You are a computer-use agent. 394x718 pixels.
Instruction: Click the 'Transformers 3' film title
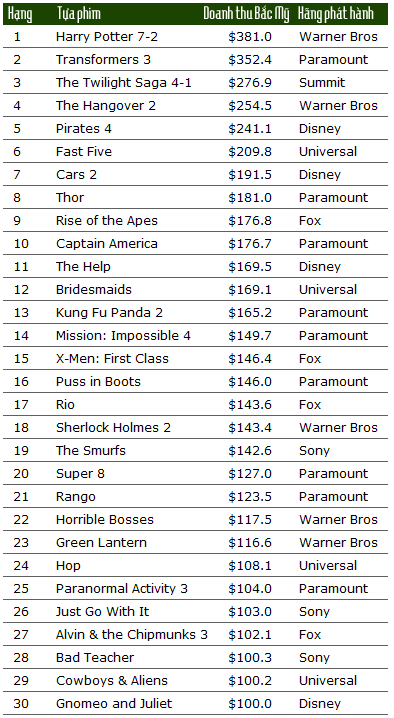[103, 60]
